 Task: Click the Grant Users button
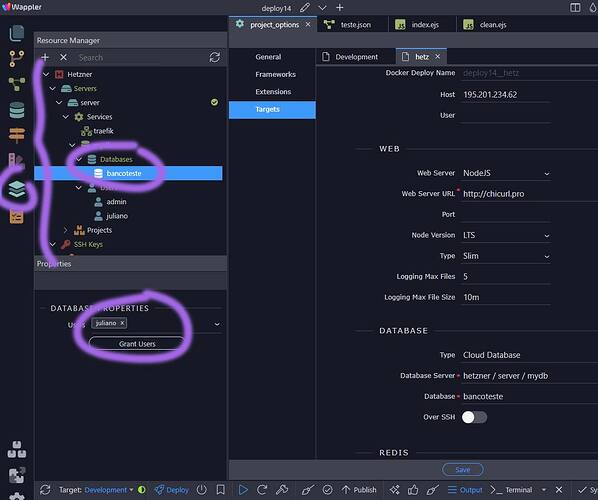coord(137,344)
